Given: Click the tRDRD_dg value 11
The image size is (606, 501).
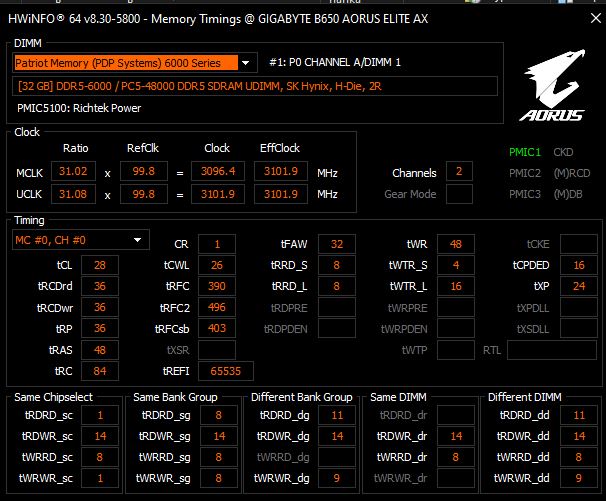Looking at the screenshot, I should pos(337,415).
